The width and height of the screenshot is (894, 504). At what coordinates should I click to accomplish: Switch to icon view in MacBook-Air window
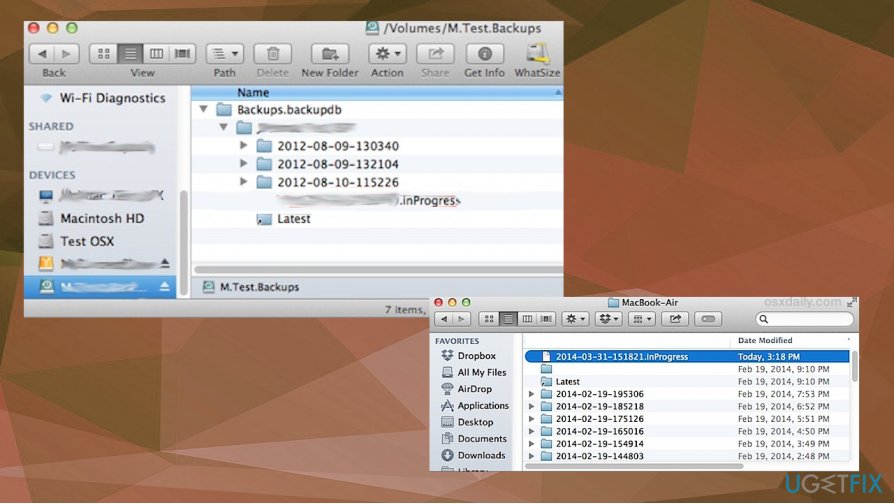489,319
